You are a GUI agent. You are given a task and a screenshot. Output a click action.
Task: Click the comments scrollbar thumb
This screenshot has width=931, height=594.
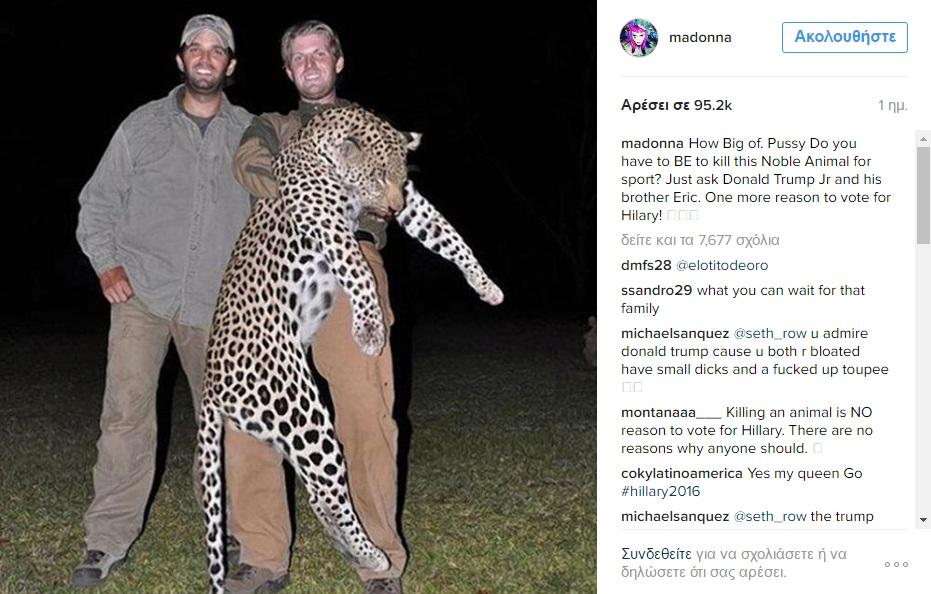(x=923, y=195)
